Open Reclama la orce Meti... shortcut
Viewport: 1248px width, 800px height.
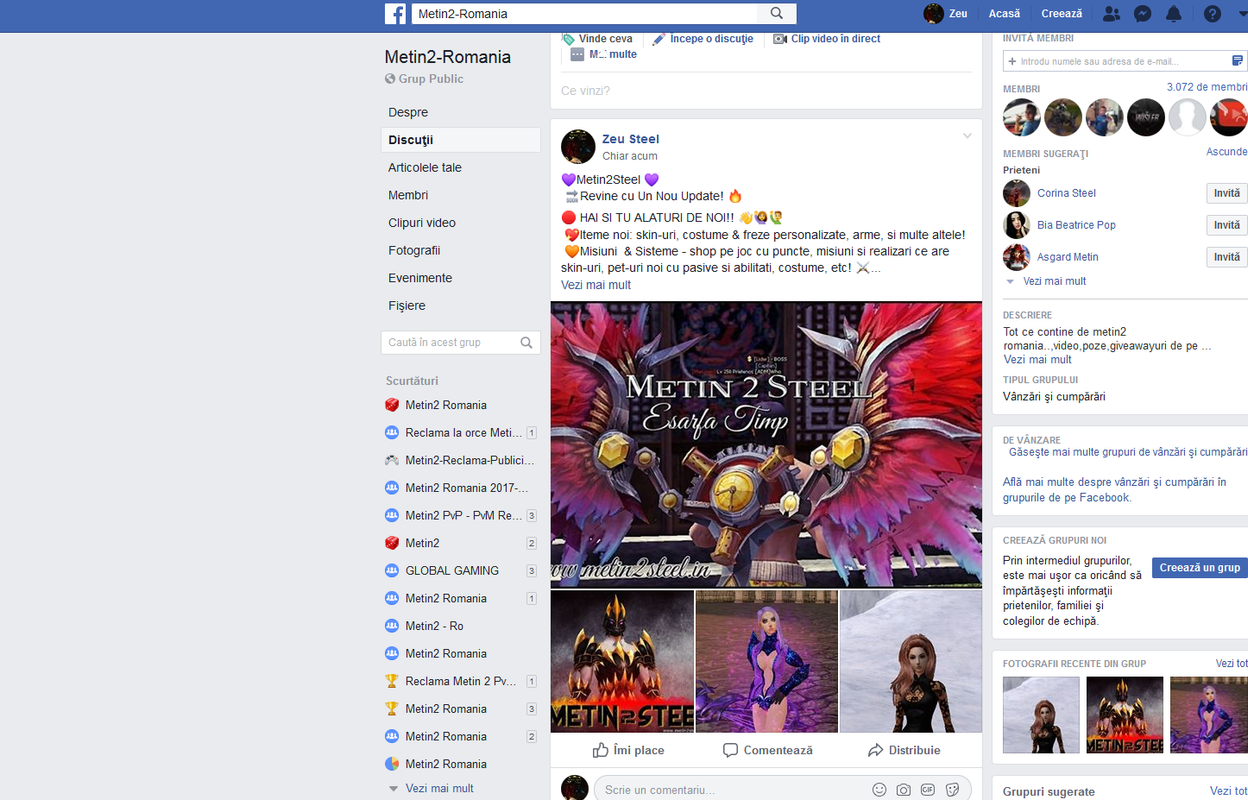[461, 433]
